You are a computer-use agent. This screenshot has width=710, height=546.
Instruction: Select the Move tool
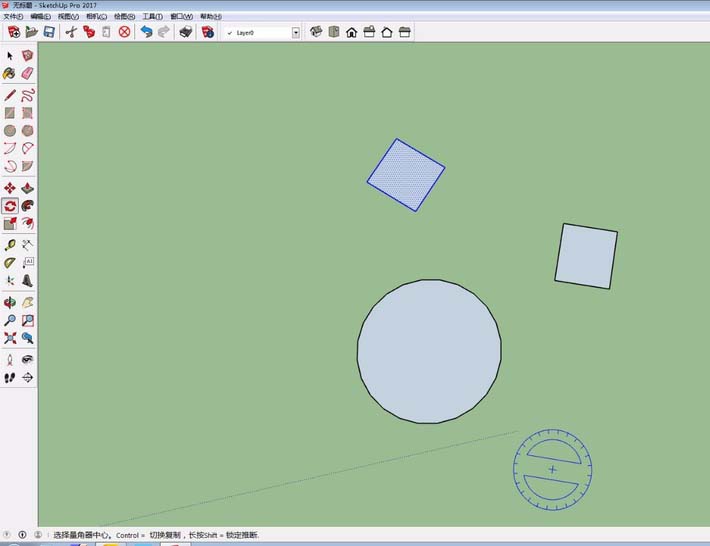point(10,188)
